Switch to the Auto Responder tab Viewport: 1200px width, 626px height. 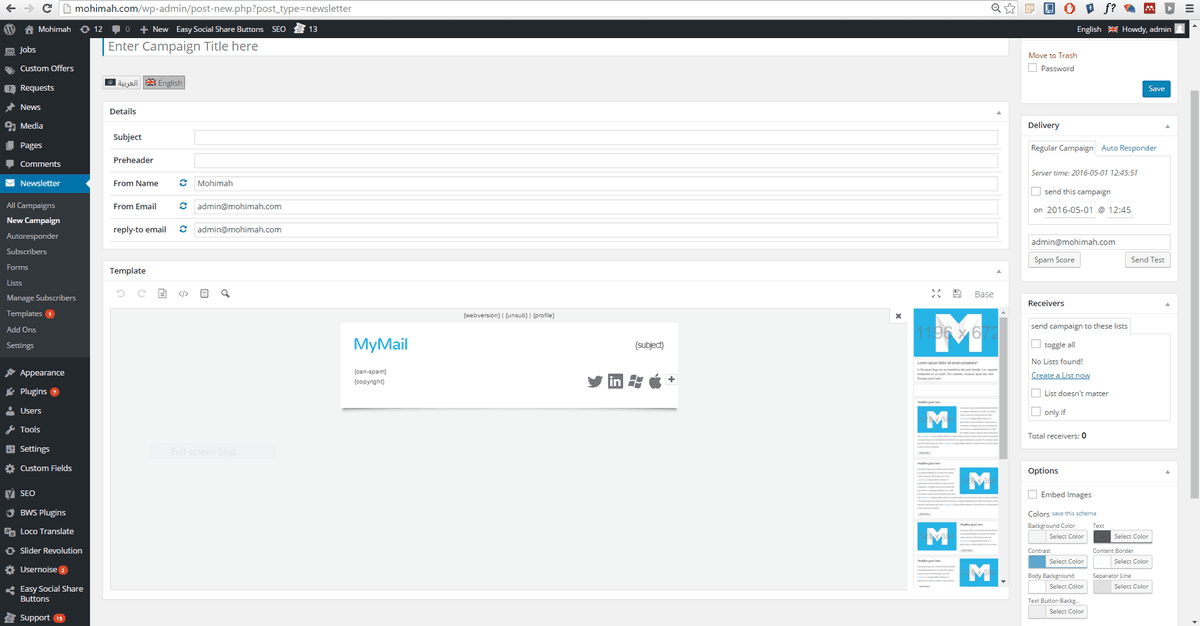1129,148
